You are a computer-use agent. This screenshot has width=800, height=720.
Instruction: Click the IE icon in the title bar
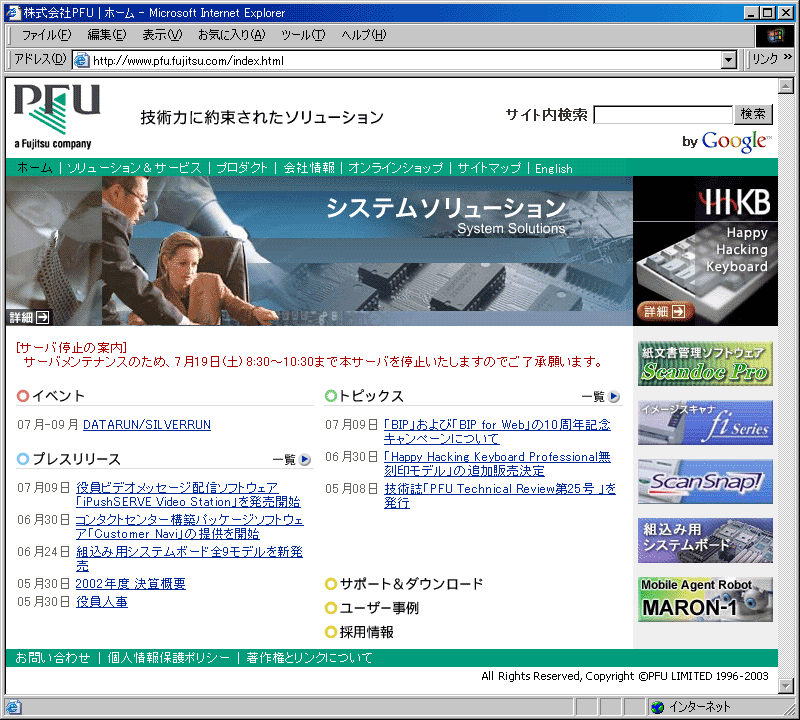(x=13, y=13)
